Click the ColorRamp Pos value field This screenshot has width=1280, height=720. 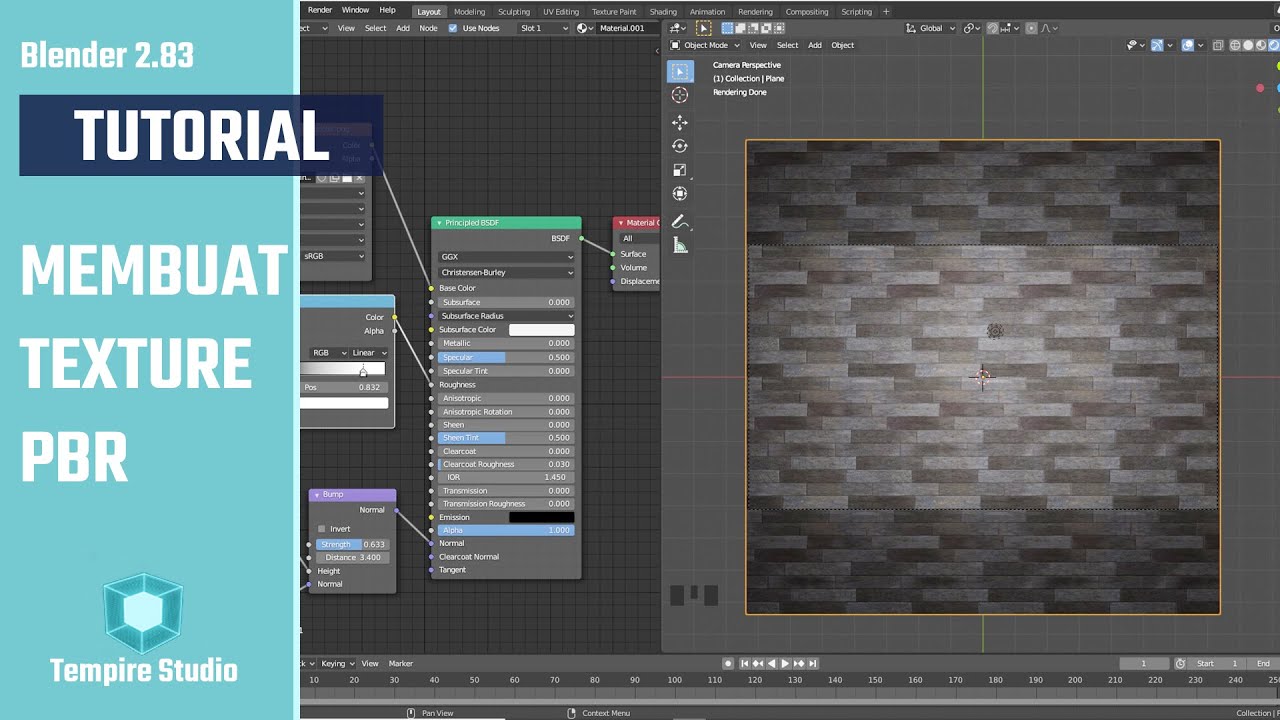coord(343,387)
